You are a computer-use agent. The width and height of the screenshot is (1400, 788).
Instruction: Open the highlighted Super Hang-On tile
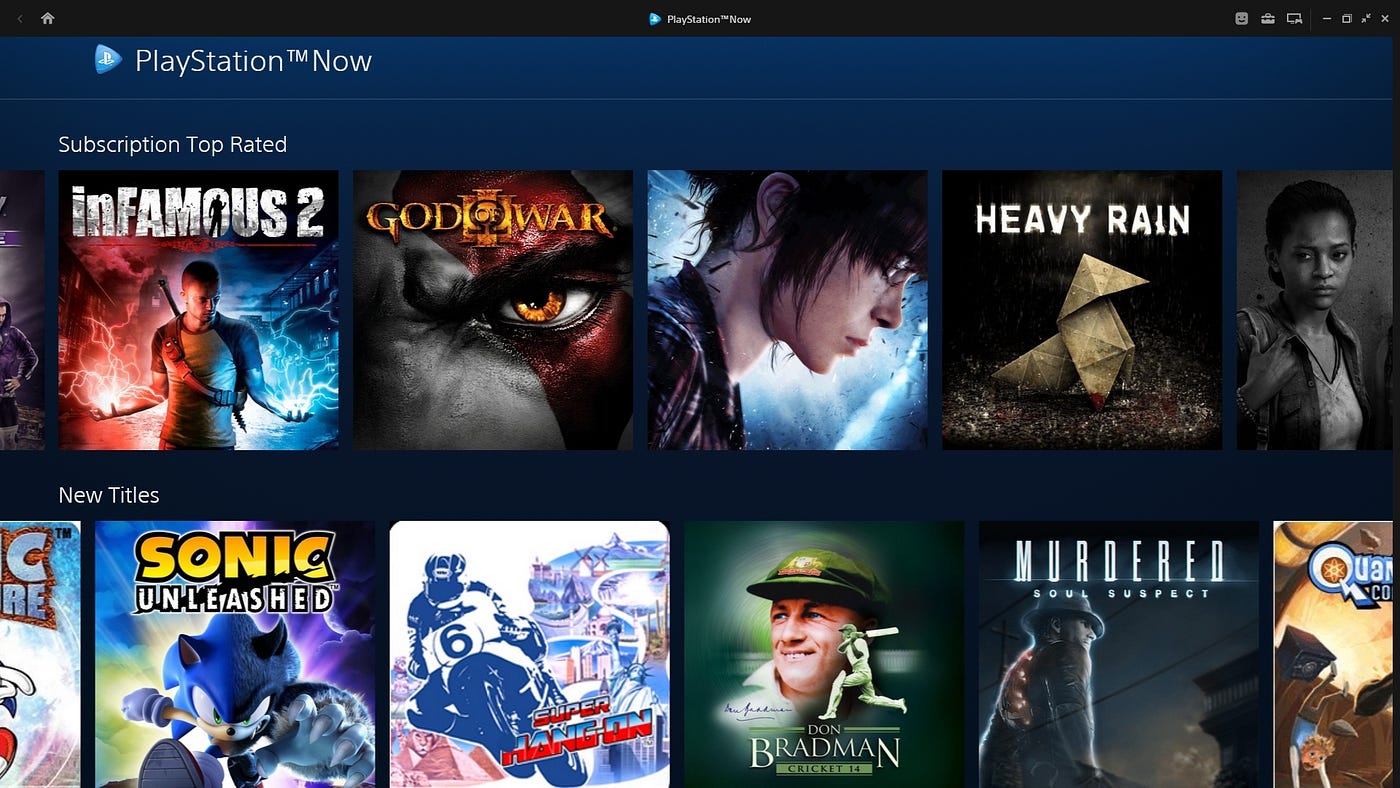coord(529,654)
